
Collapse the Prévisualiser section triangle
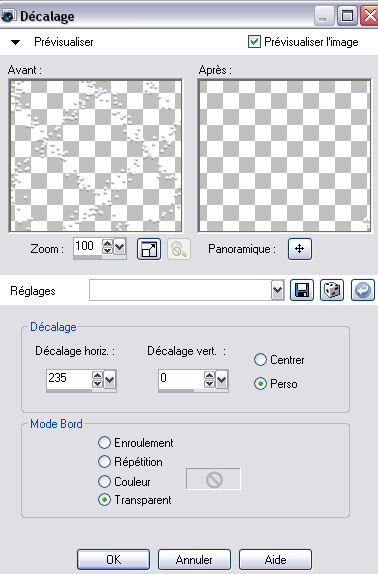(x=15, y=42)
